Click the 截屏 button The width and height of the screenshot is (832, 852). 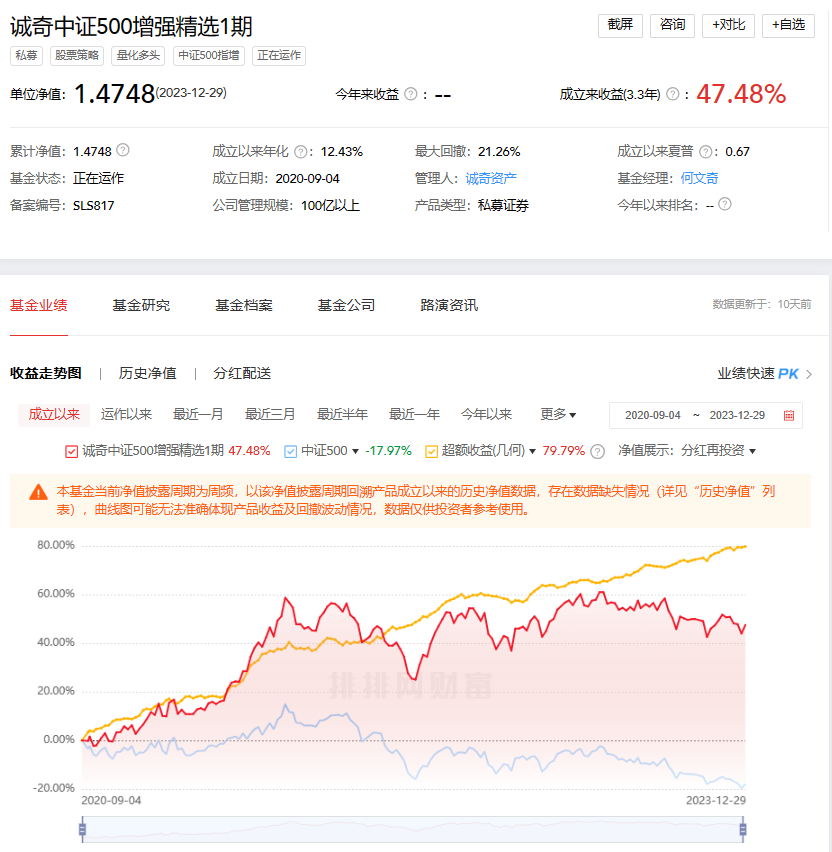[620, 25]
